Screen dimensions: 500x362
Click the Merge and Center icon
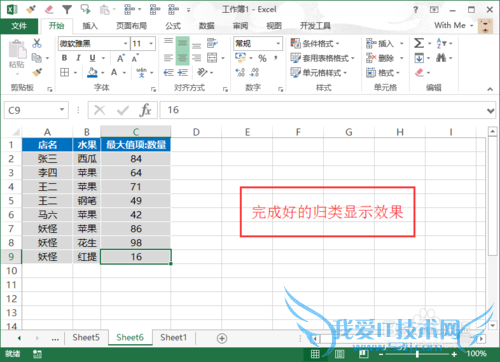coord(212,58)
